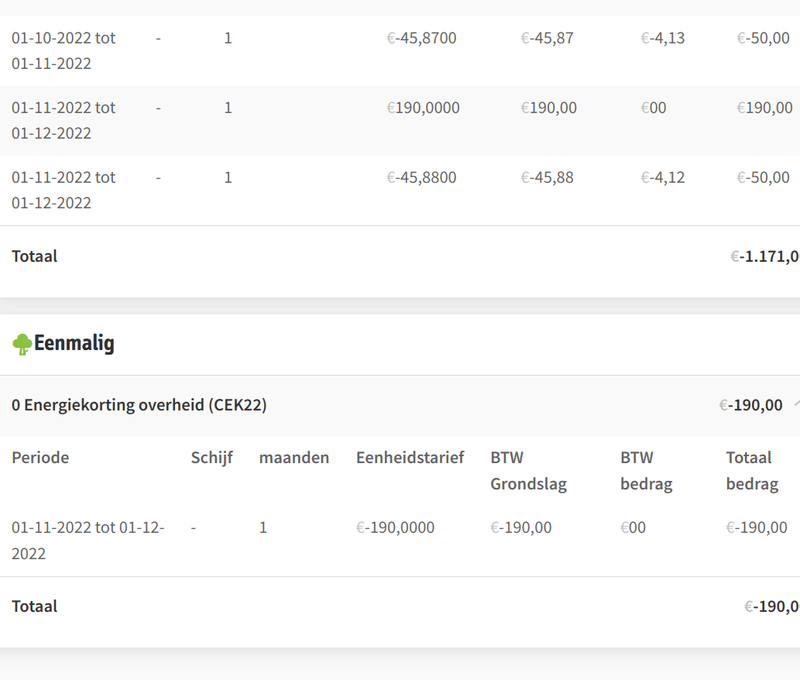Click the €190,0000 unit rate cell

[x=423, y=108]
